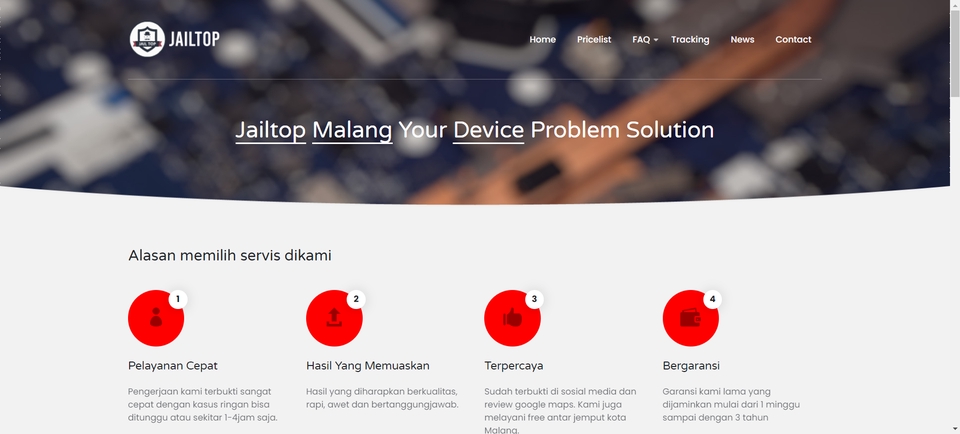Click the number 1 badge
The width and height of the screenshot is (960, 434).
178,299
